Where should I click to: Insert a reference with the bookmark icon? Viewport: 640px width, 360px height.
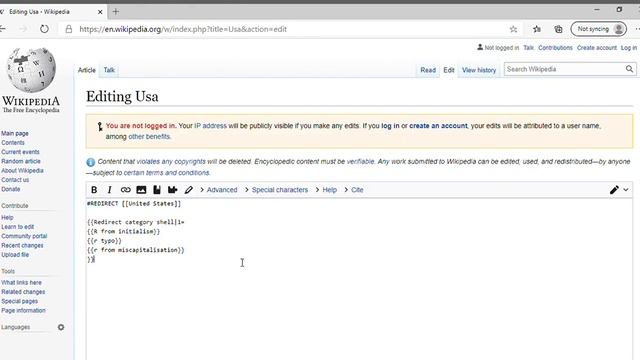click(x=157, y=190)
